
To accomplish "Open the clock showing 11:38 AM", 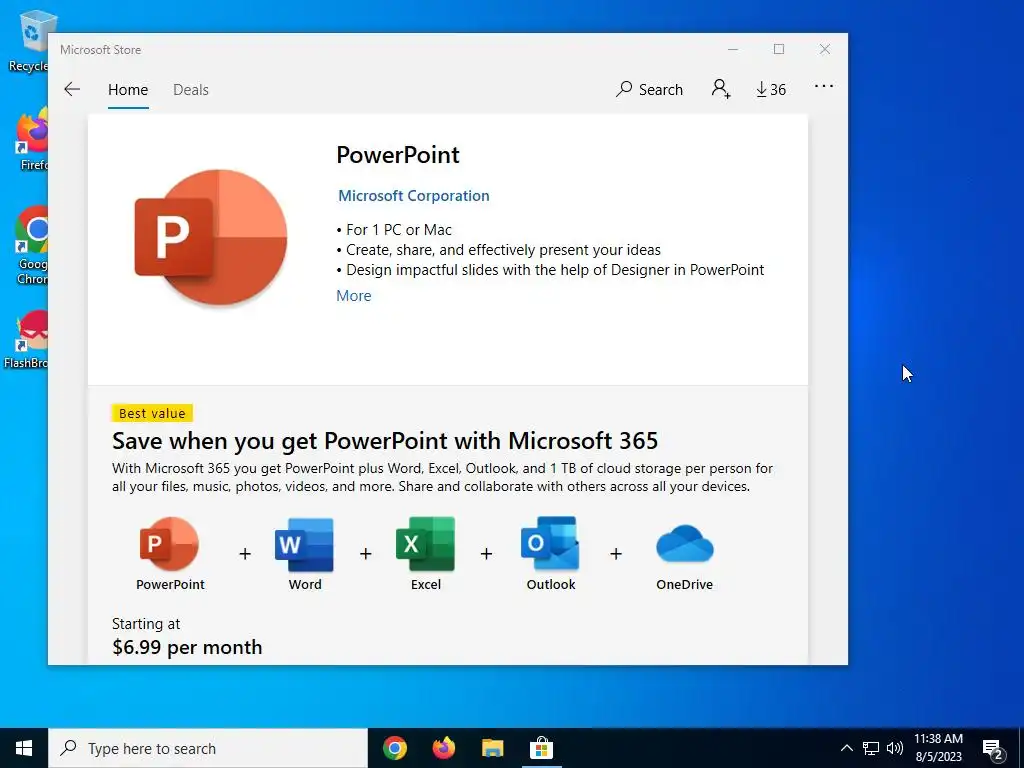I will [x=938, y=748].
